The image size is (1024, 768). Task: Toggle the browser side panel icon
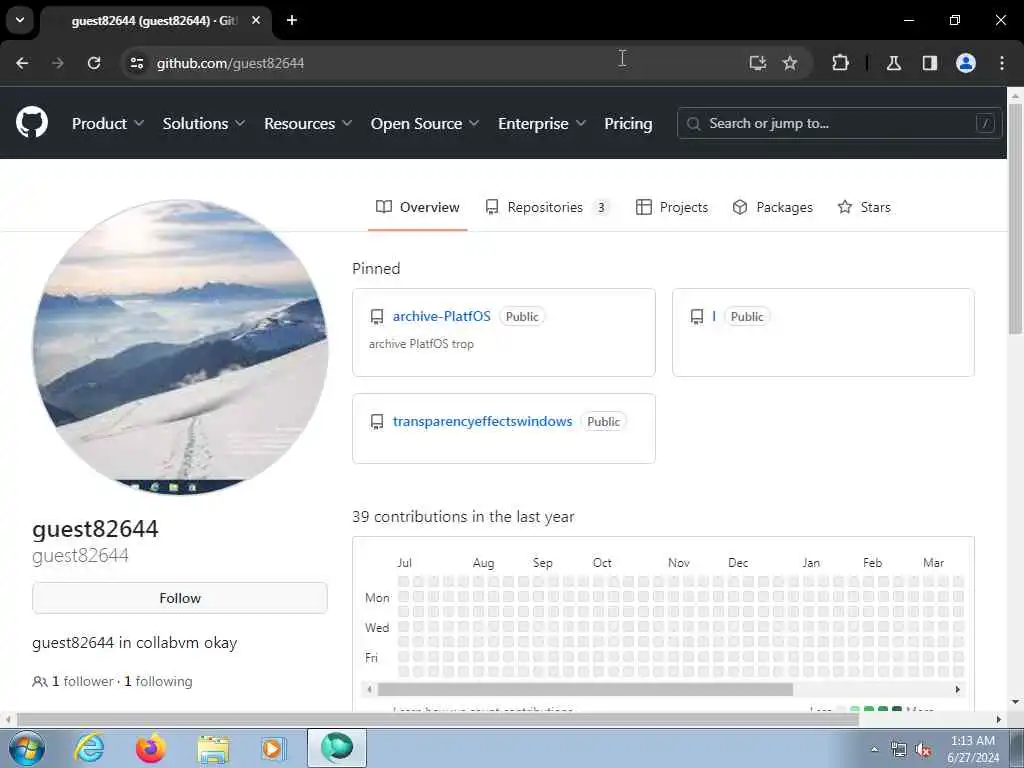[x=930, y=63]
